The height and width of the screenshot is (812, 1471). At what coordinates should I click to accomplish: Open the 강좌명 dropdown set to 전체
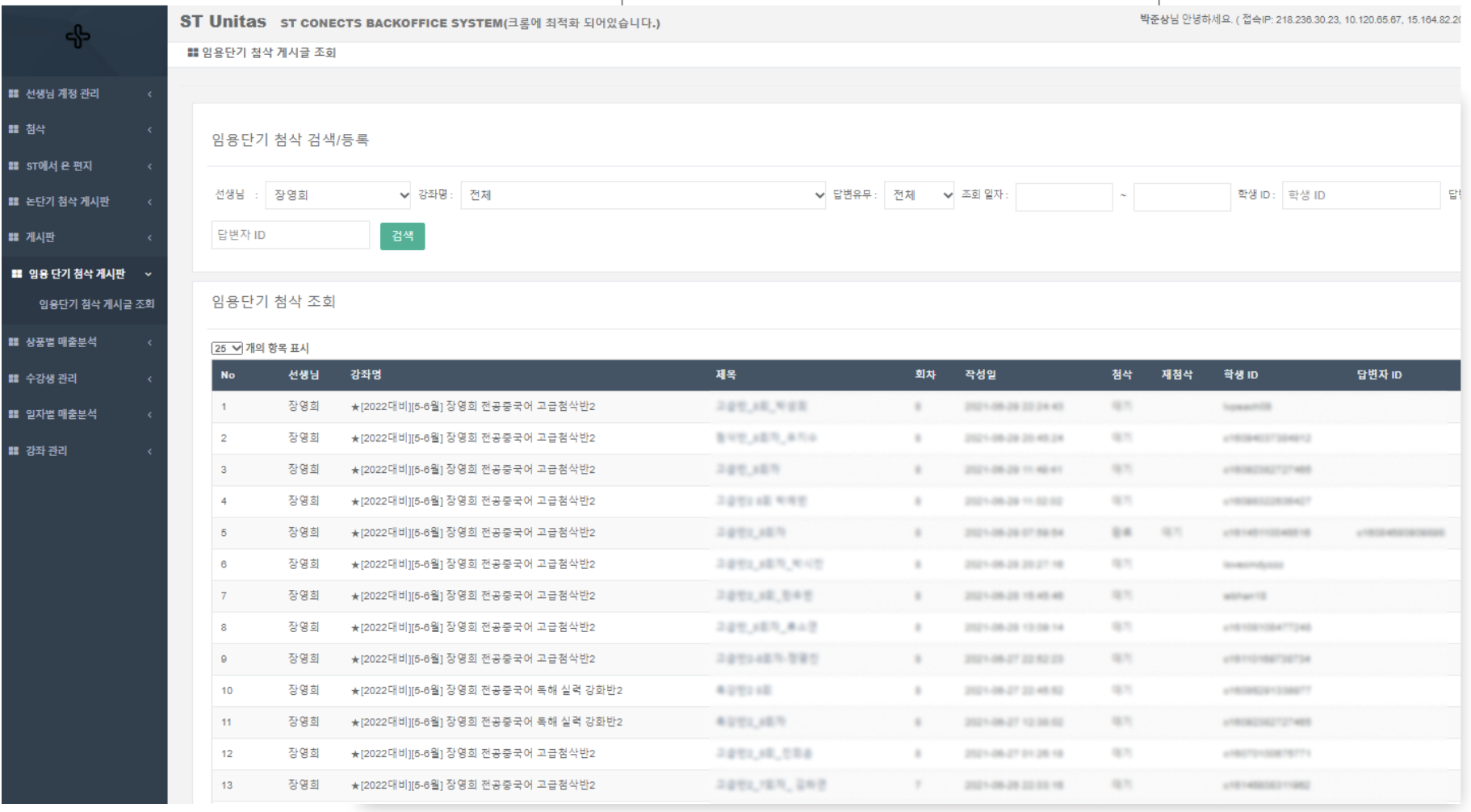click(643, 195)
